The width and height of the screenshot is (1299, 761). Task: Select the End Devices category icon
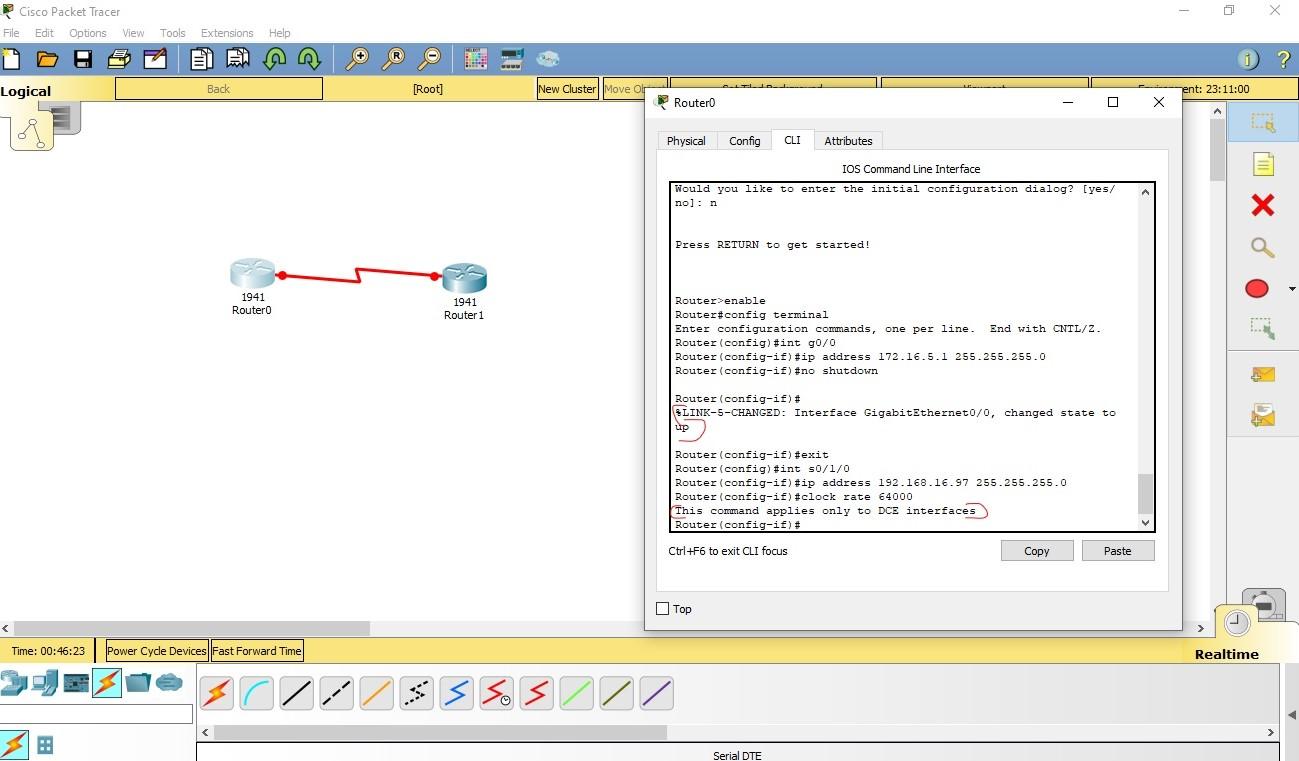[44, 683]
